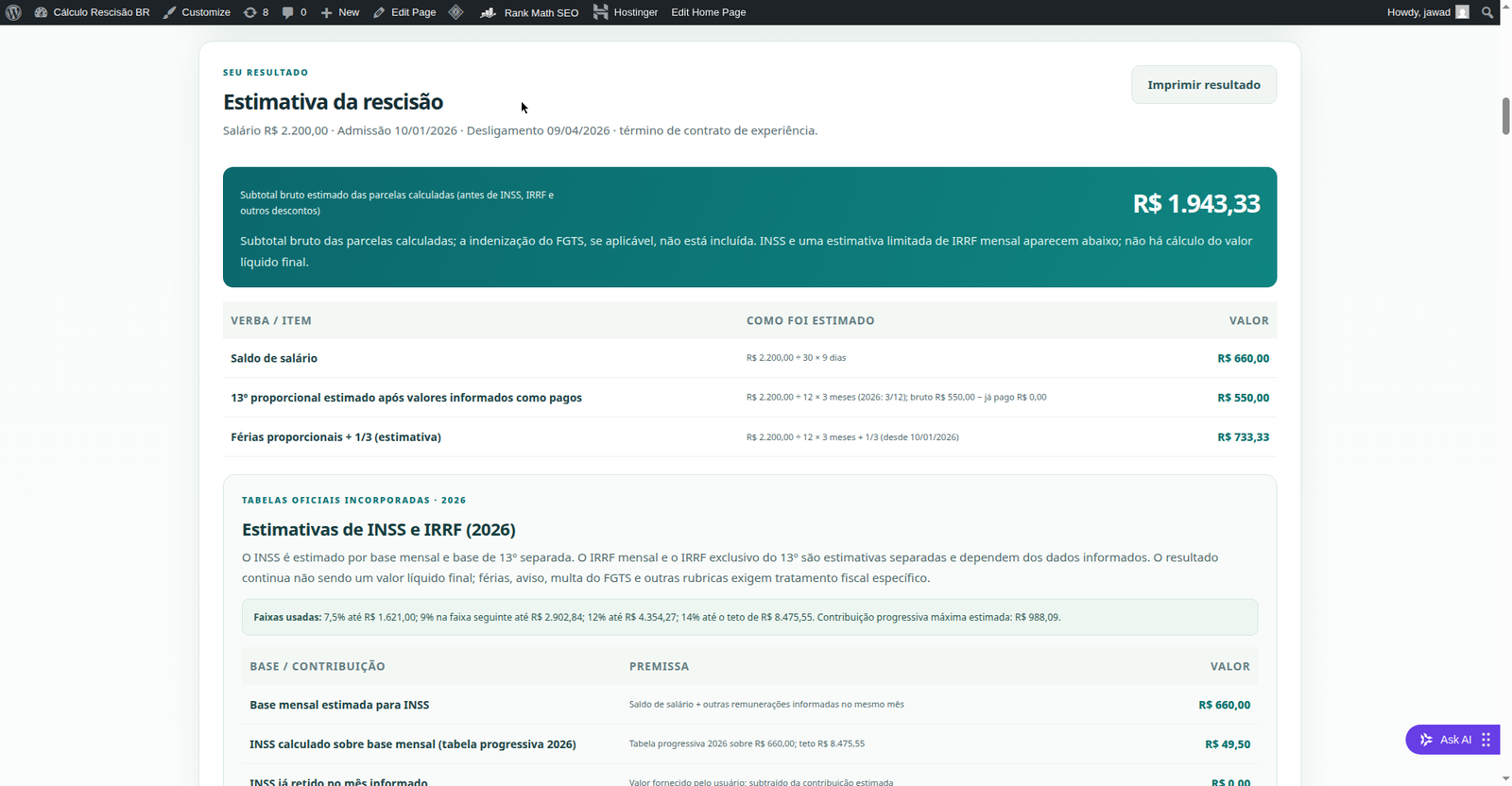The height and width of the screenshot is (786, 1512).
Task: Open the WordPress logo menu
Action: coord(13,12)
